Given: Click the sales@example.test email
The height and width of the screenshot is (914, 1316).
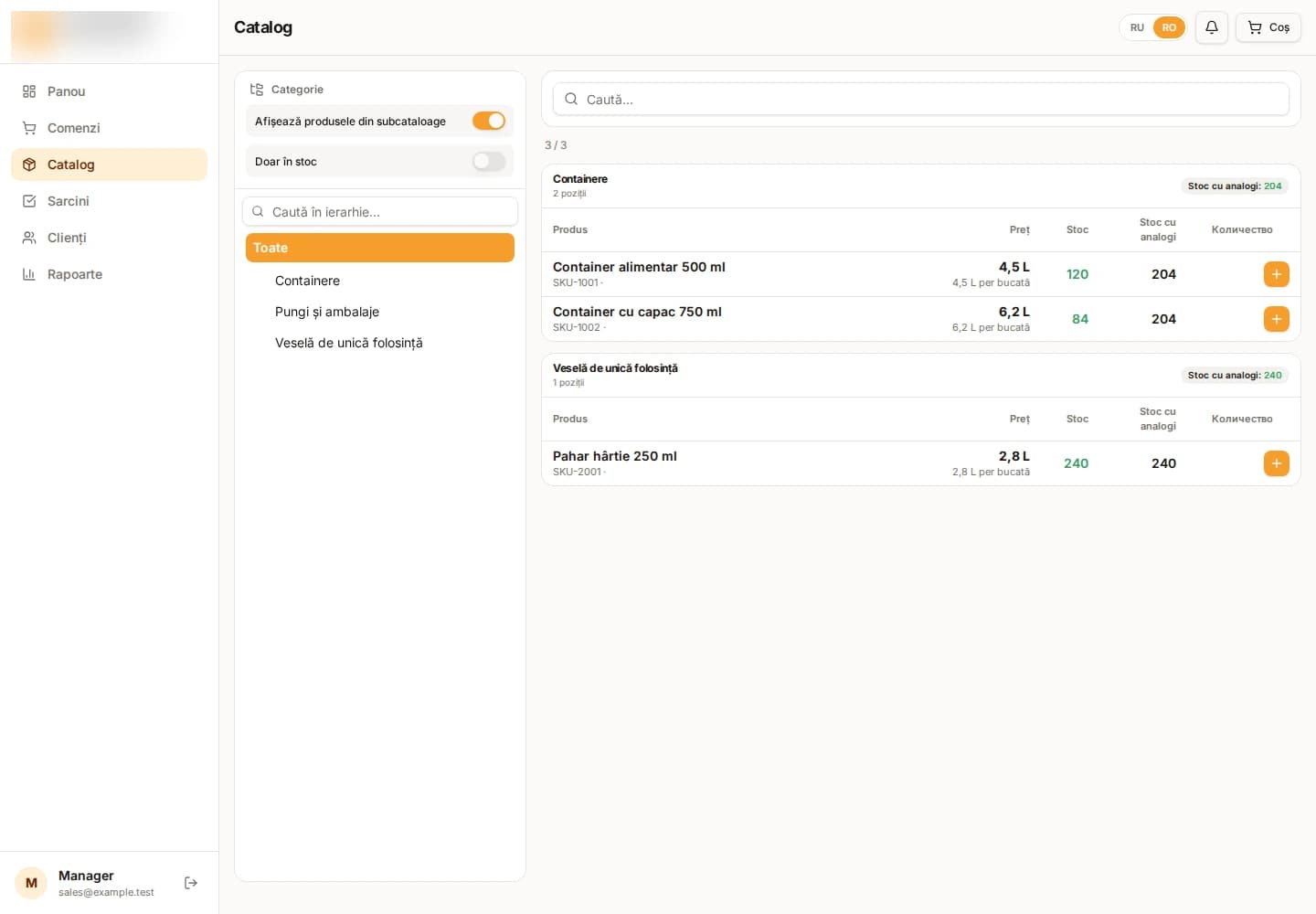Looking at the screenshot, I should tap(106, 892).
